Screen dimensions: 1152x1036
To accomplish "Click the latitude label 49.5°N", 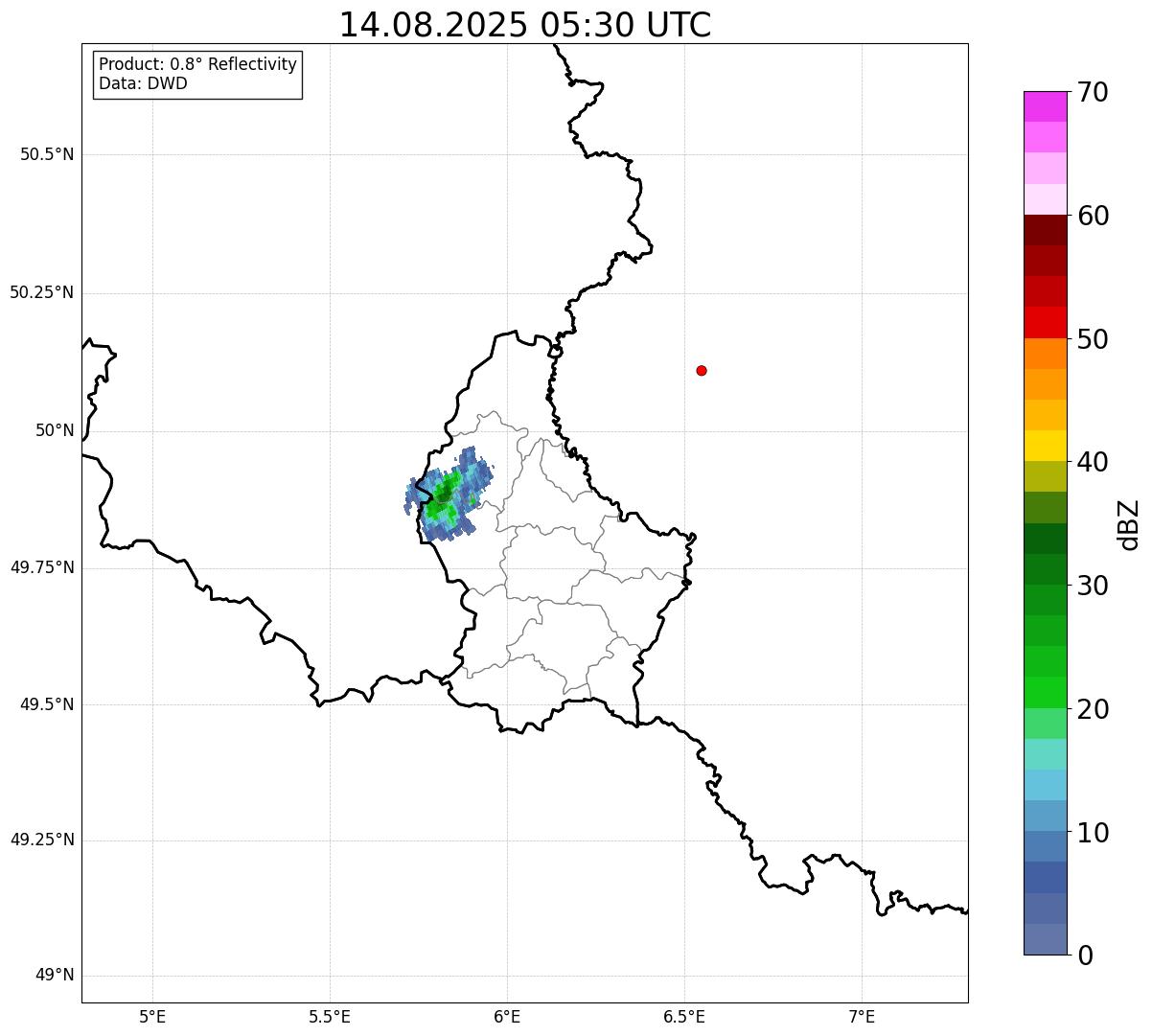I will [47, 704].
